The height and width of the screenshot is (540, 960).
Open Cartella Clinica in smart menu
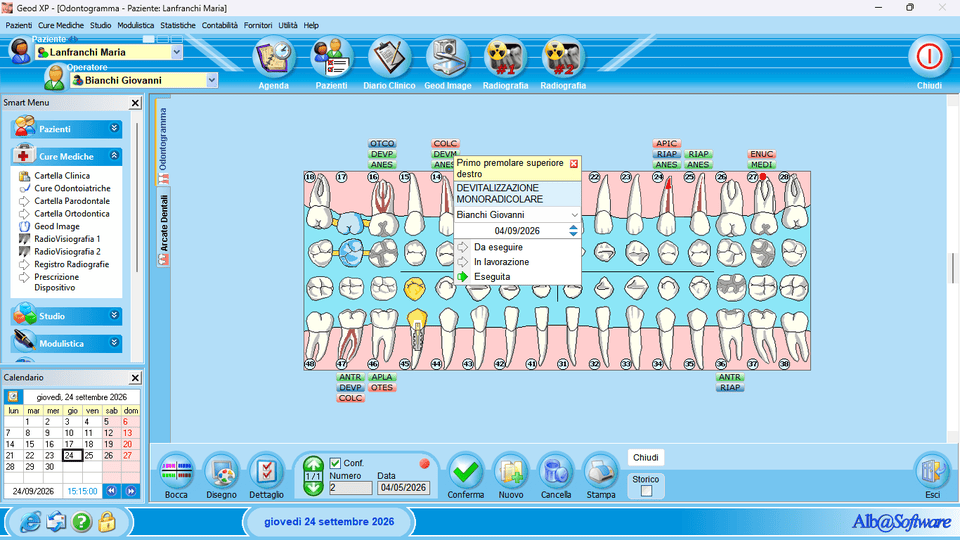[62, 176]
